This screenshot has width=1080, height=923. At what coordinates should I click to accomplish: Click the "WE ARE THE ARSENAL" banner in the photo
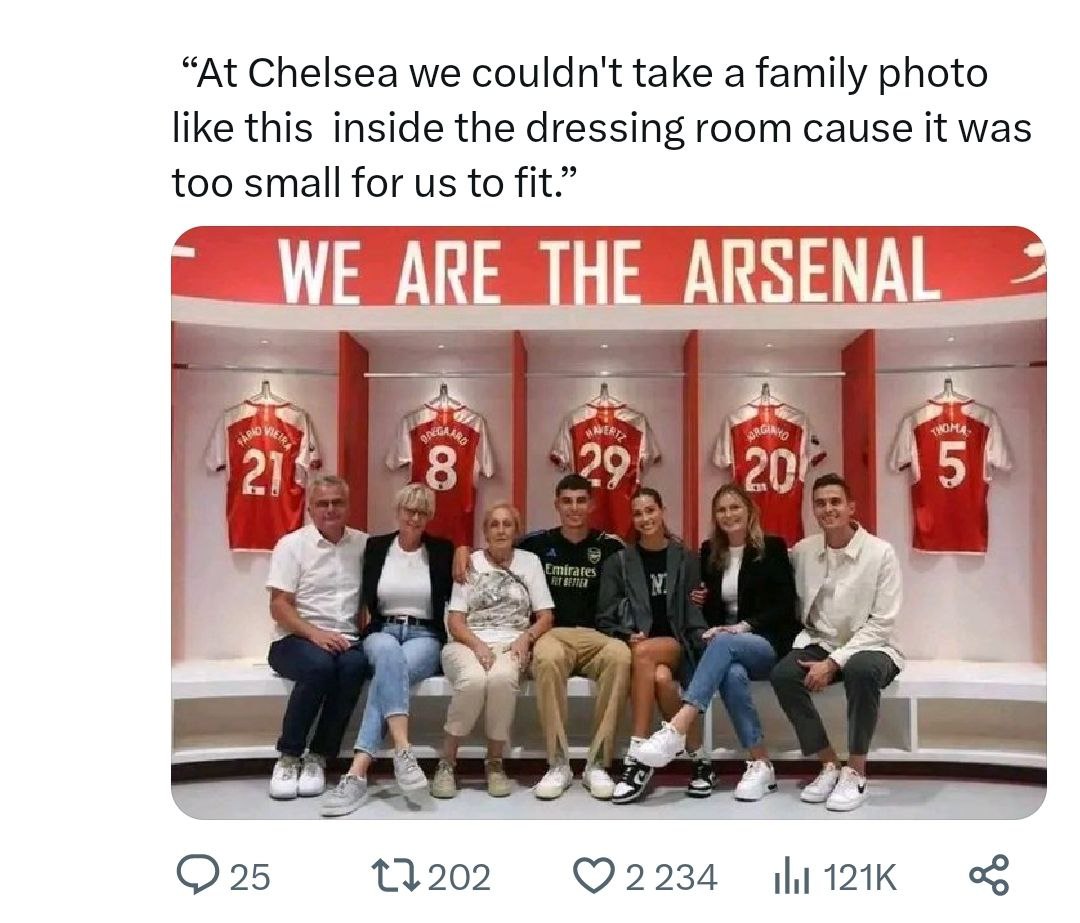pos(608,267)
